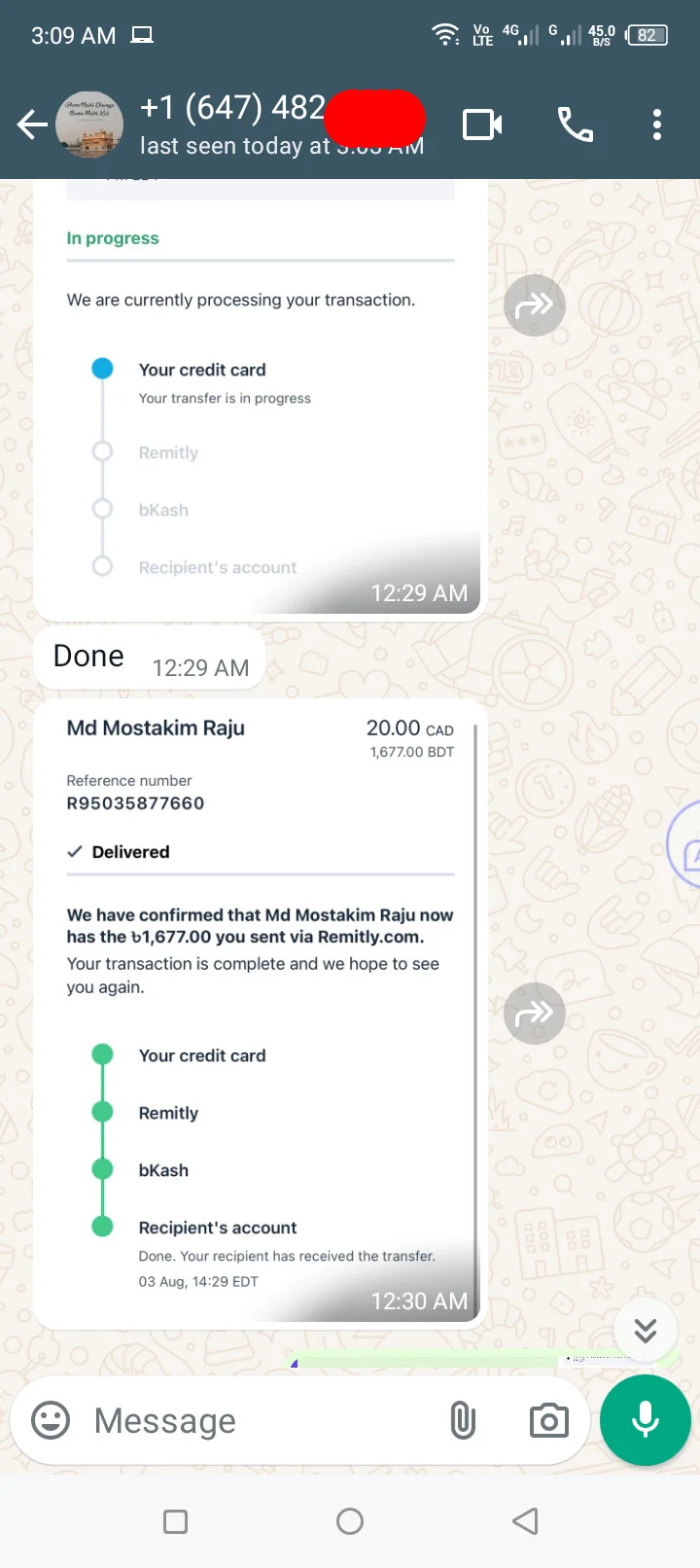Viewport: 700px width, 1568px height.
Task: Tap the Android back triangle button
Action: pos(525,1521)
